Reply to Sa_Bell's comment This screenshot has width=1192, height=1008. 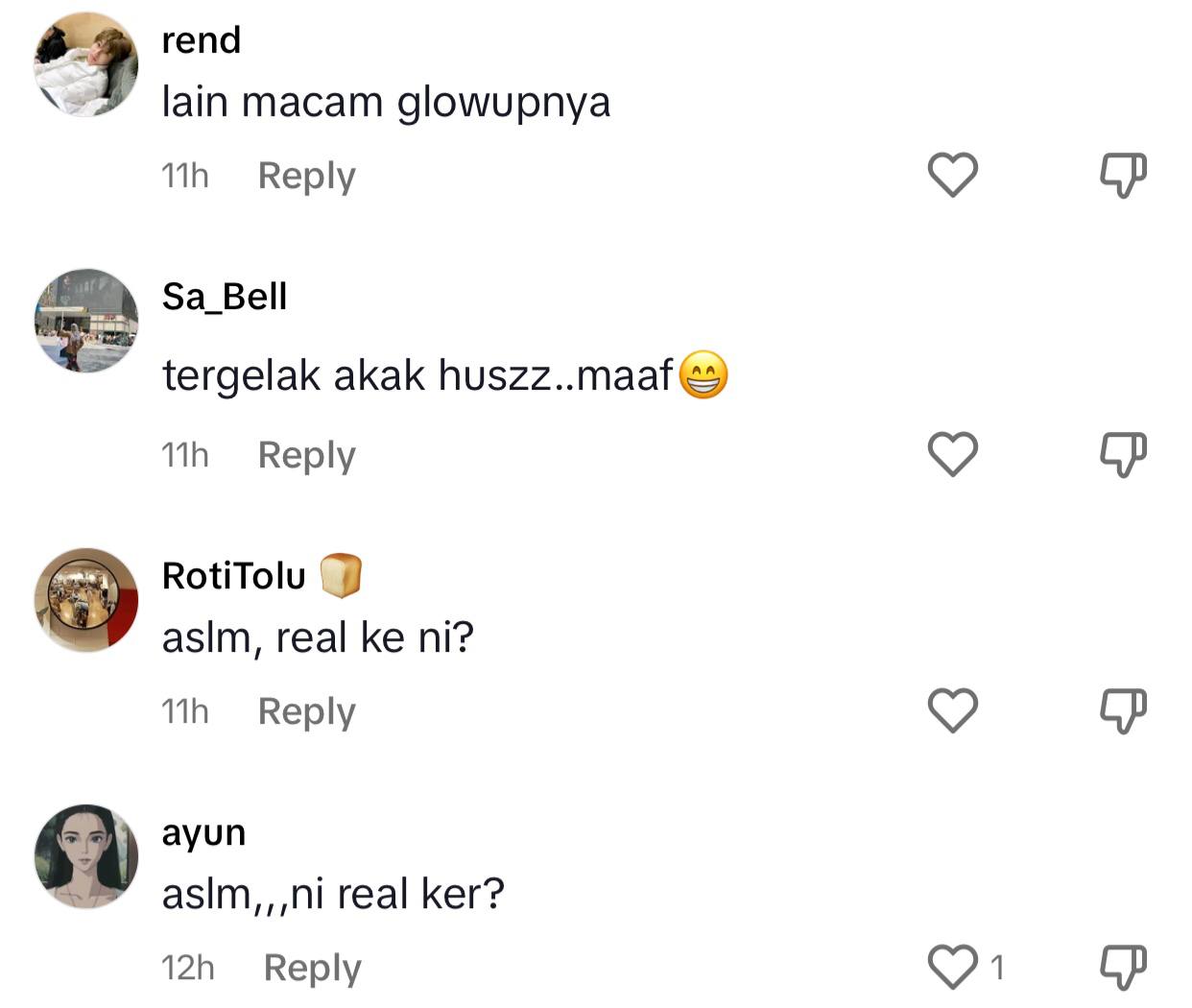[x=306, y=455]
